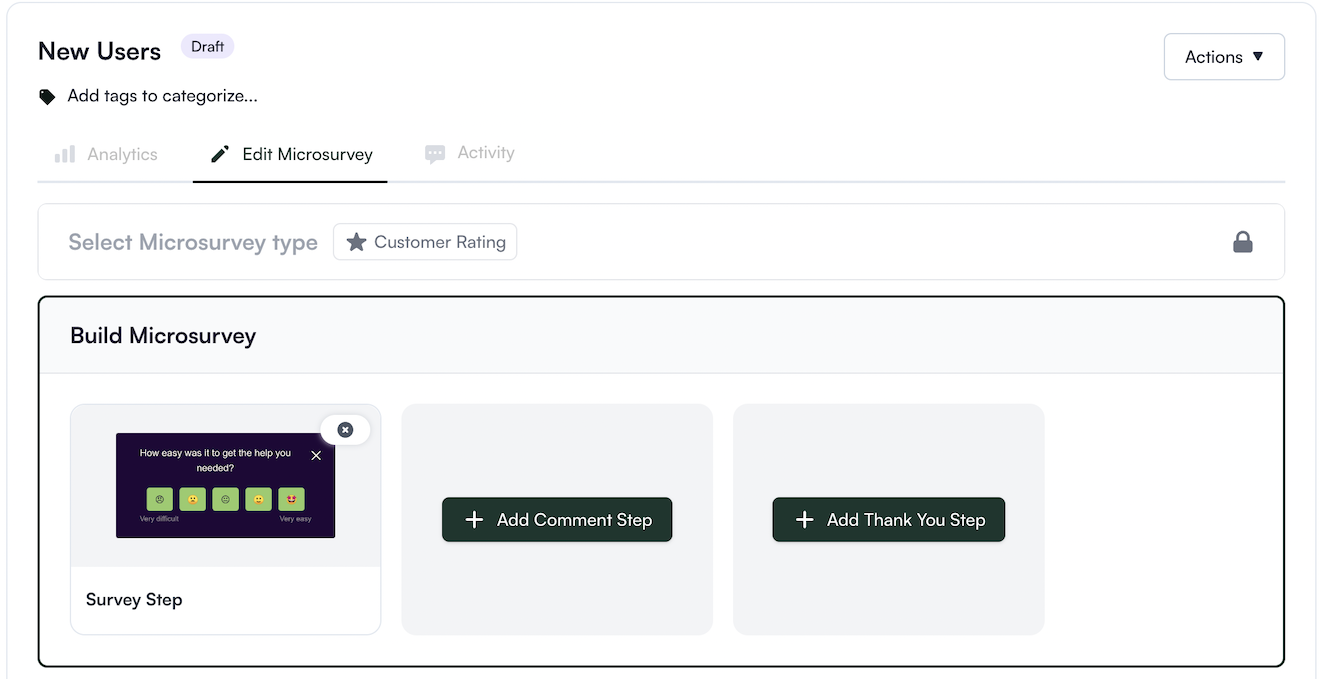Viewport: 1324px width, 679px height.
Task: Click the lock icon in microsurvey type row
Action: point(1243,242)
